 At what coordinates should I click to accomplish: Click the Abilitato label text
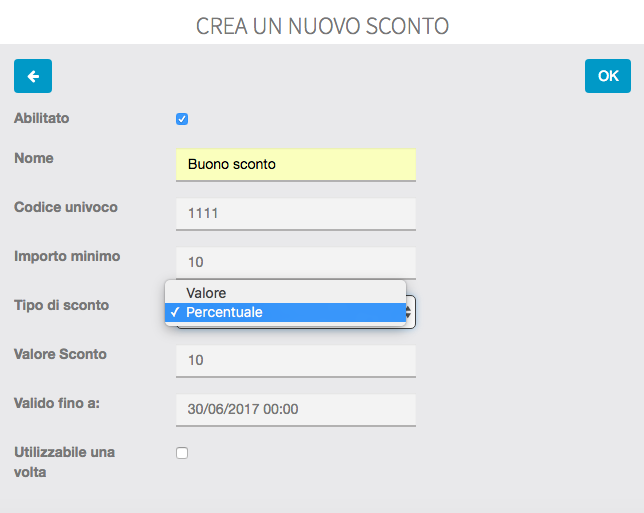coord(42,118)
